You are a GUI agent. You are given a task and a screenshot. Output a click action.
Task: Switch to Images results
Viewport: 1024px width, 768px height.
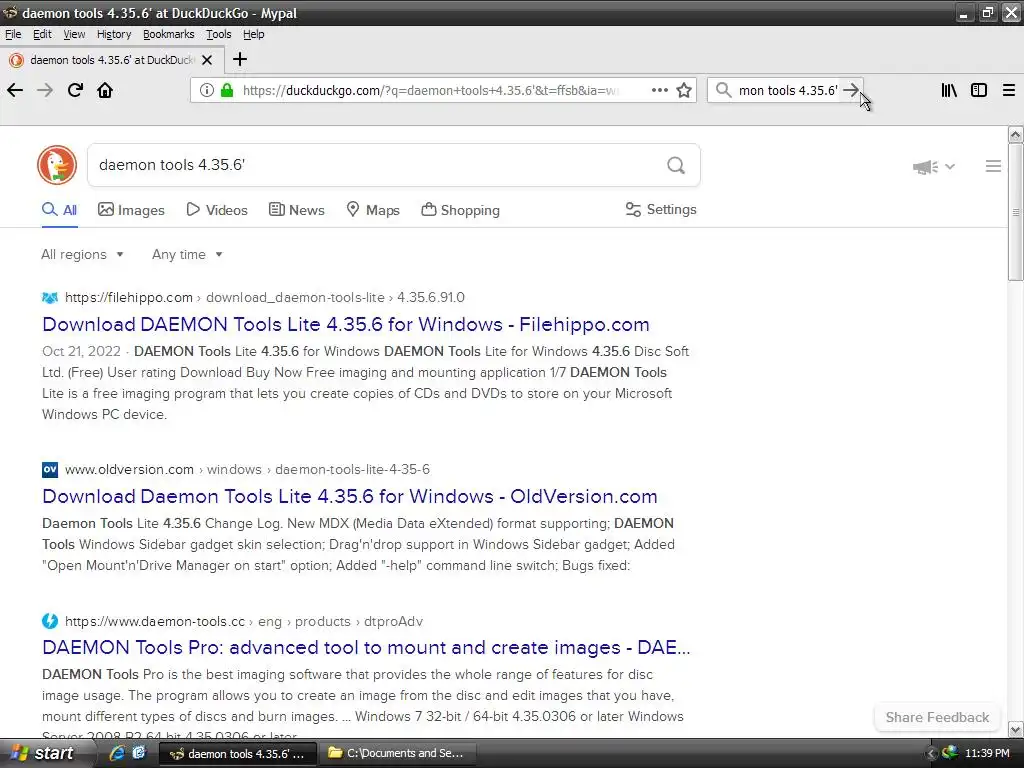pyautogui.click(x=131, y=210)
